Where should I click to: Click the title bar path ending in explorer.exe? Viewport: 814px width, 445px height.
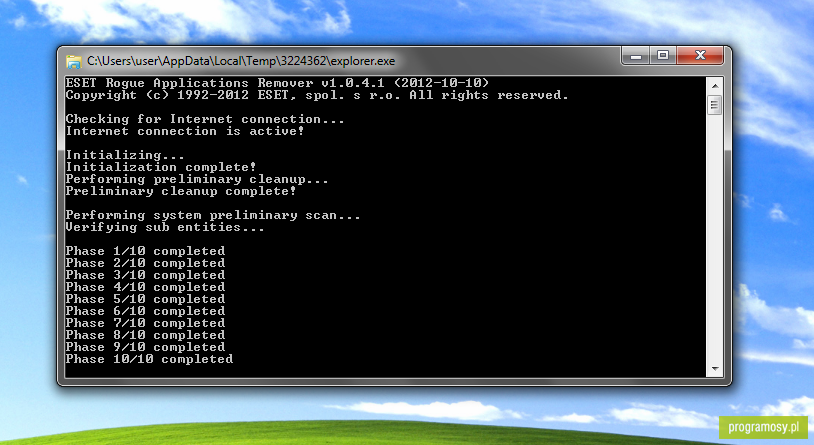pyautogui.click(x=241, y=61)
